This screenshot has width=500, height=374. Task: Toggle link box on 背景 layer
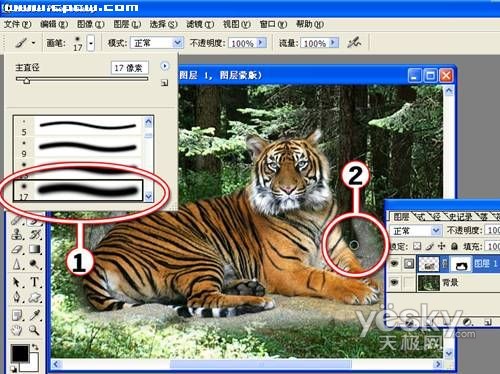click(409, 283)
